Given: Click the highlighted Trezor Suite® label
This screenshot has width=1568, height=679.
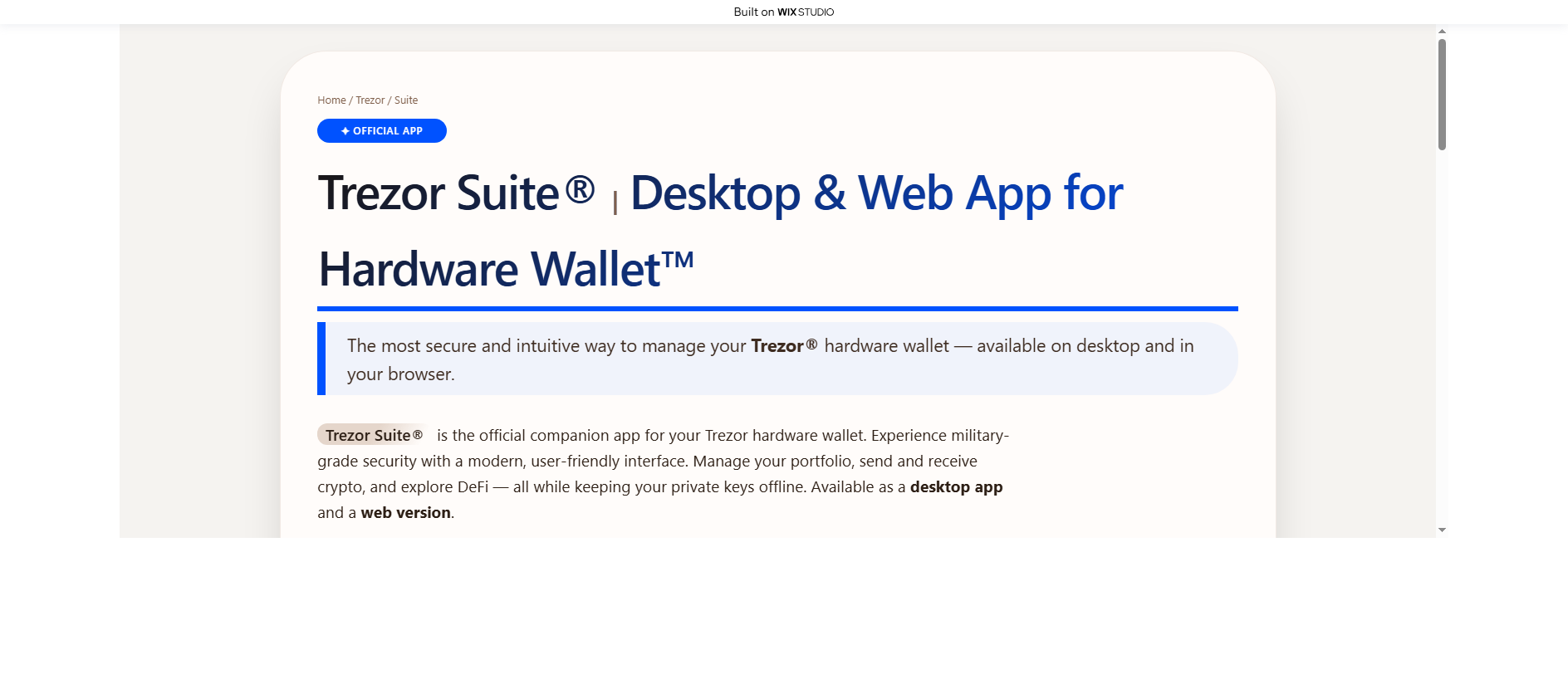Looking at the screenshot, I should tap(373, 435).
